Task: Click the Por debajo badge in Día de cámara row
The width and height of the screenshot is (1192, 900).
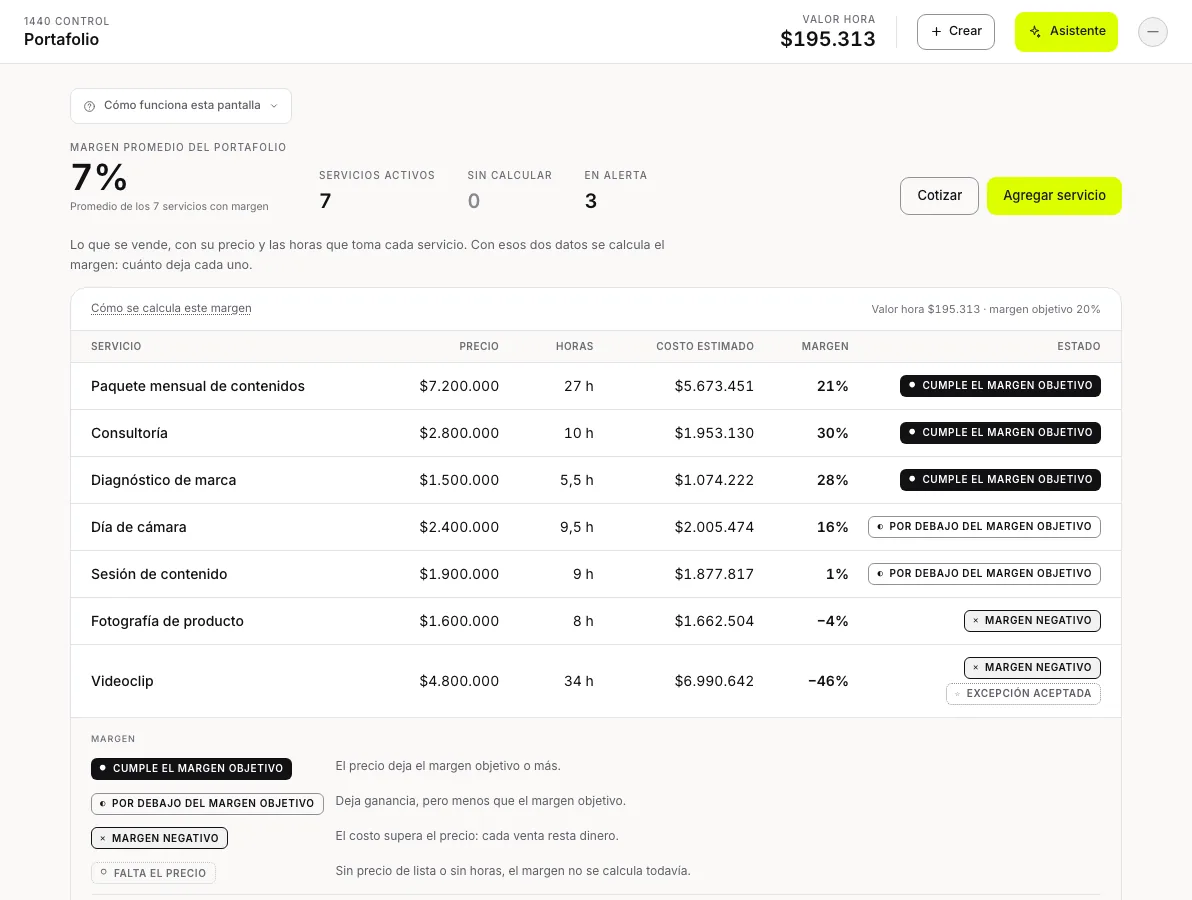Action: point(984,527)
